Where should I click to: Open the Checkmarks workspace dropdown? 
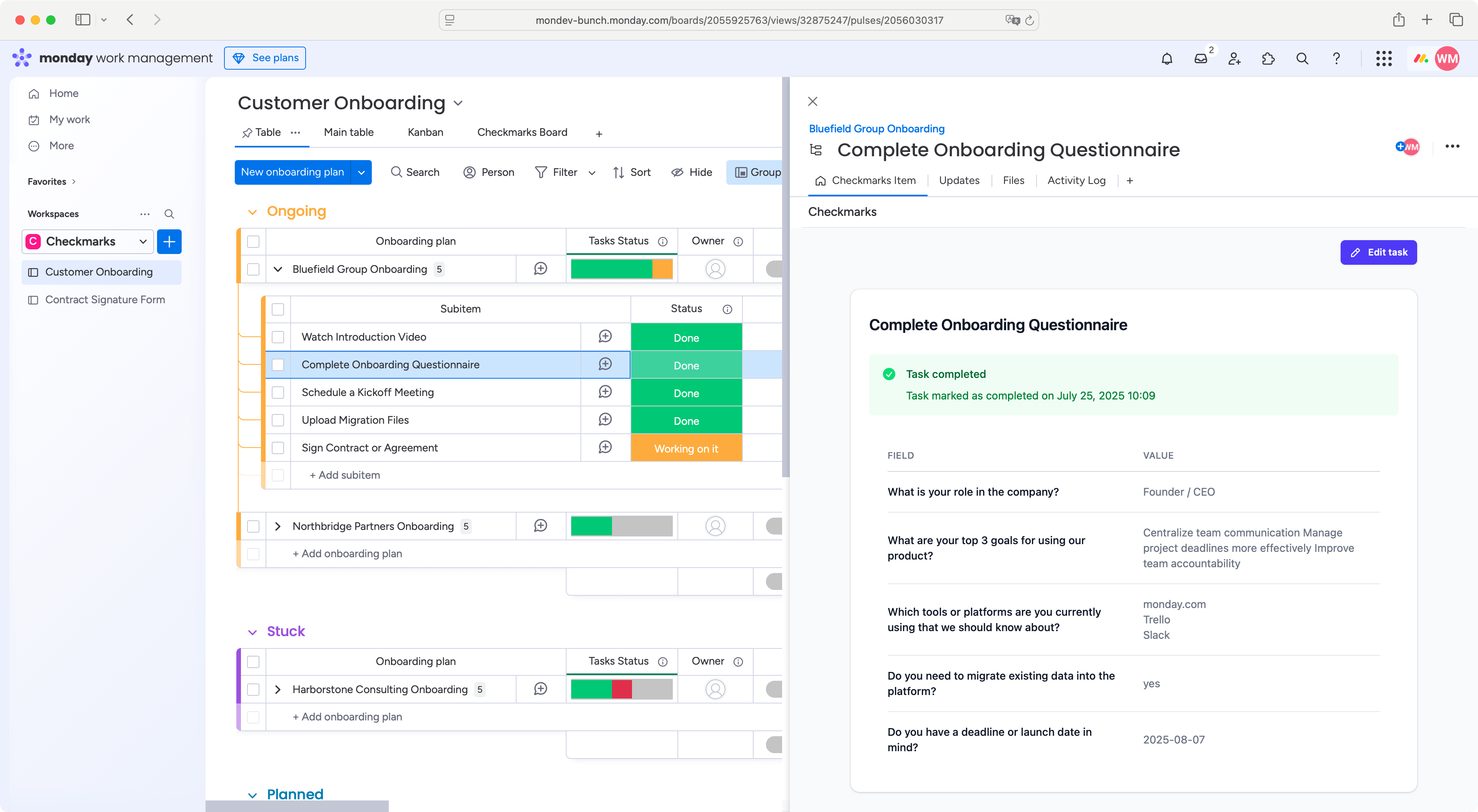coord(143,242)
